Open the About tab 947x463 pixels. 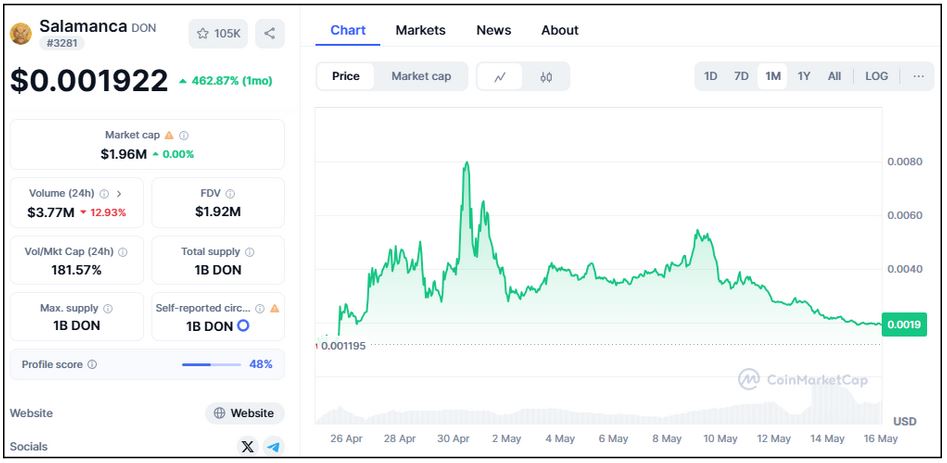[x=560, y=30]
